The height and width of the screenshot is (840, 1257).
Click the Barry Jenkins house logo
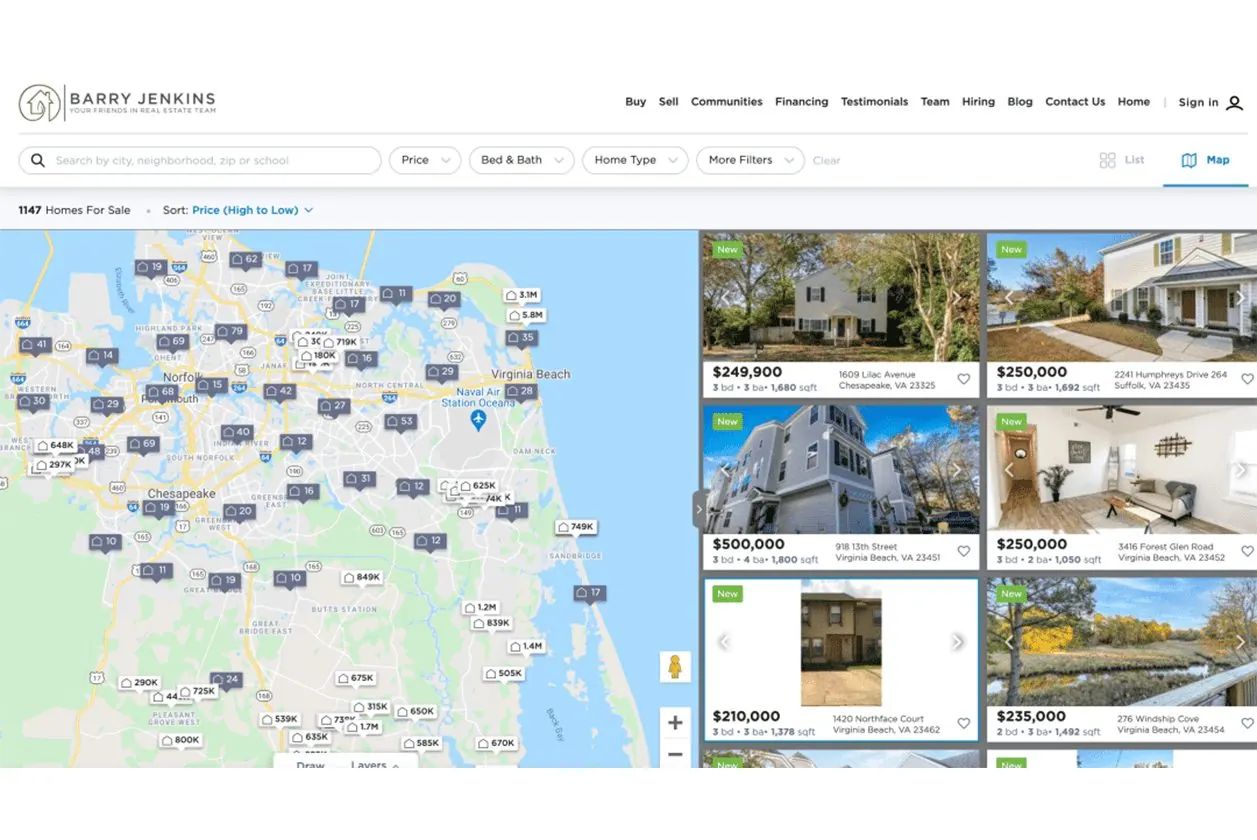(40, 103)
